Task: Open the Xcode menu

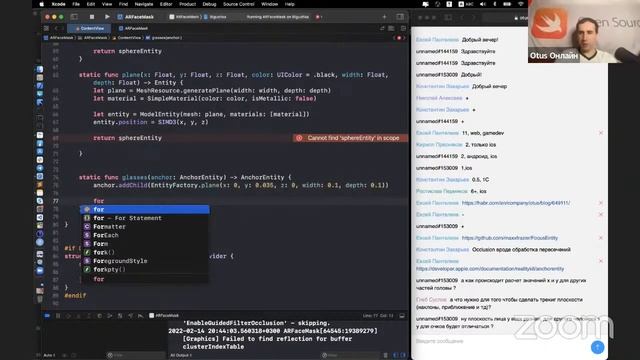Action: pos(58,4)
